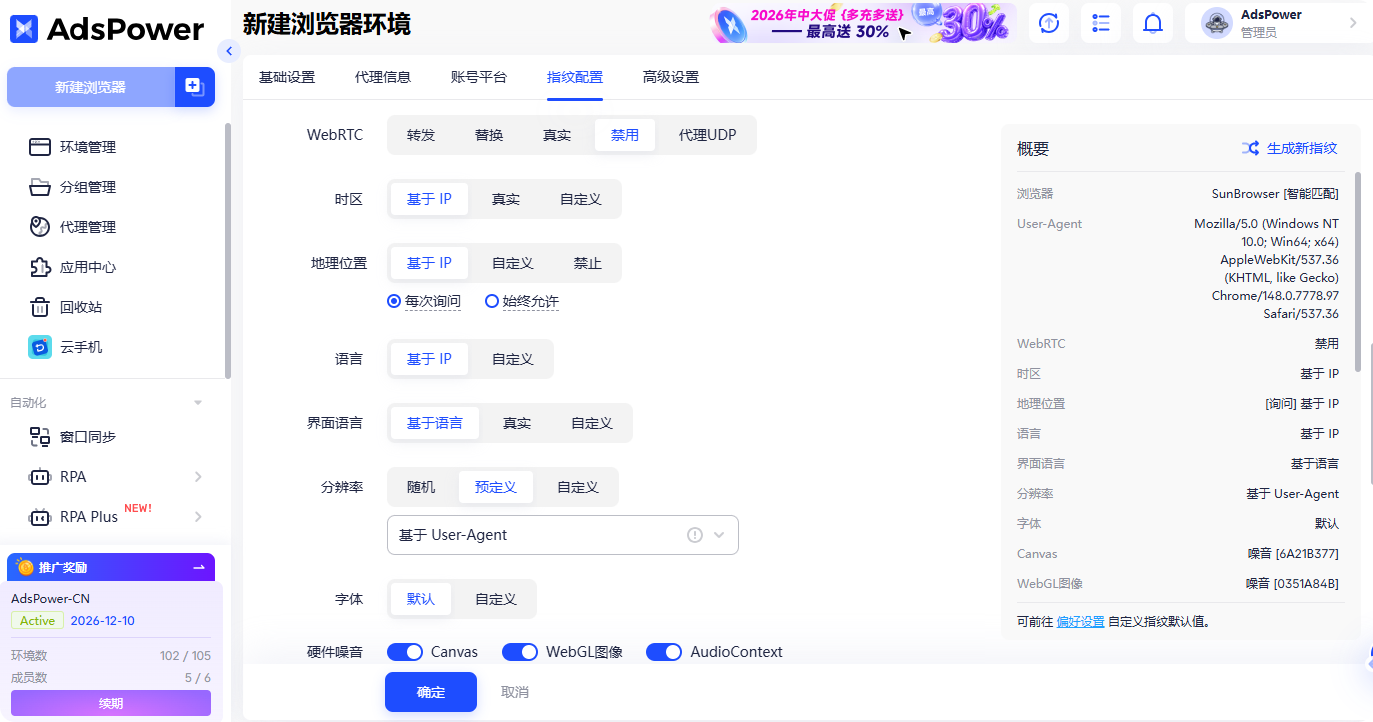Click the 2026-12-10 expiry date
Viewport: 1373px width, 722px height.
click(103, 621)
